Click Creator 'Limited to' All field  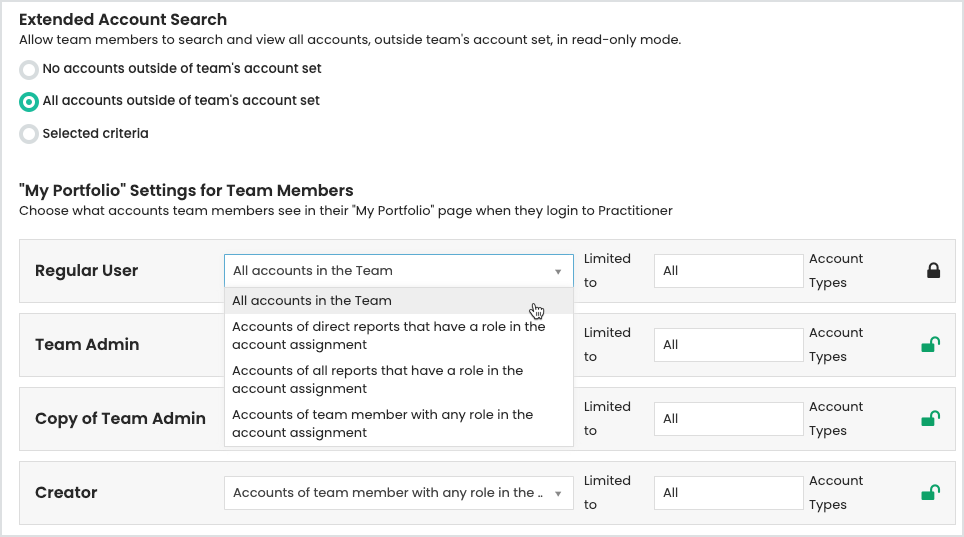point(728,493)
